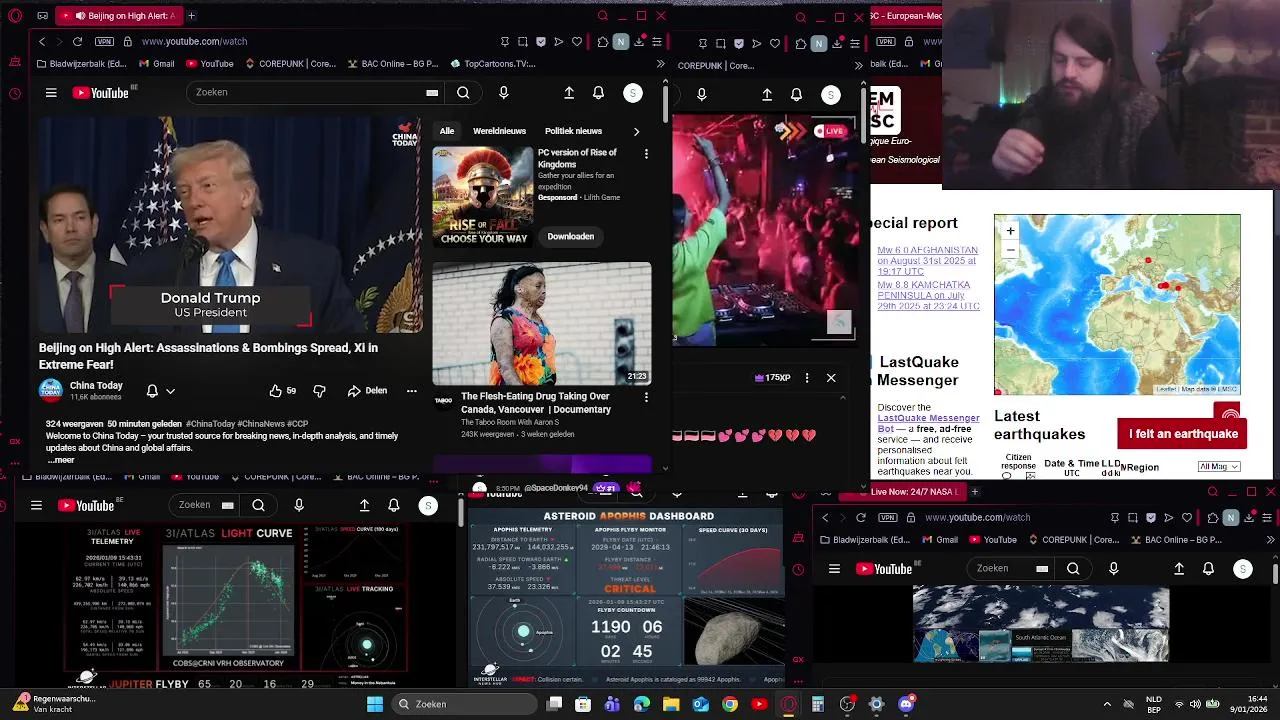Open the All Mag dropdown on EMSC page
This screenshot has width=1280, height=720.
[x=1219, y=467]
